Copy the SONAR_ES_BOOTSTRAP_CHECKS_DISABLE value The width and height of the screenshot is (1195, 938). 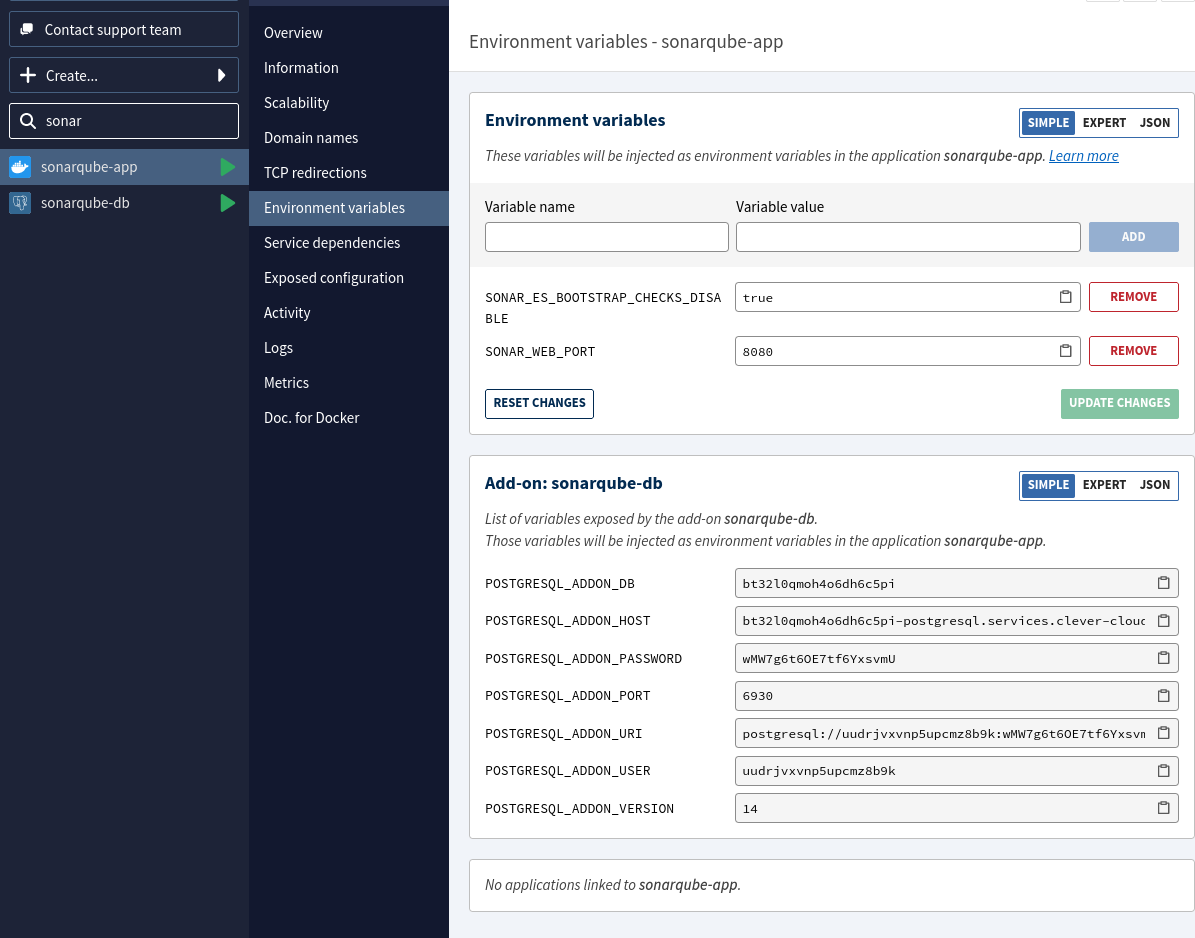pyautogui.click(x=1065, y=296)
